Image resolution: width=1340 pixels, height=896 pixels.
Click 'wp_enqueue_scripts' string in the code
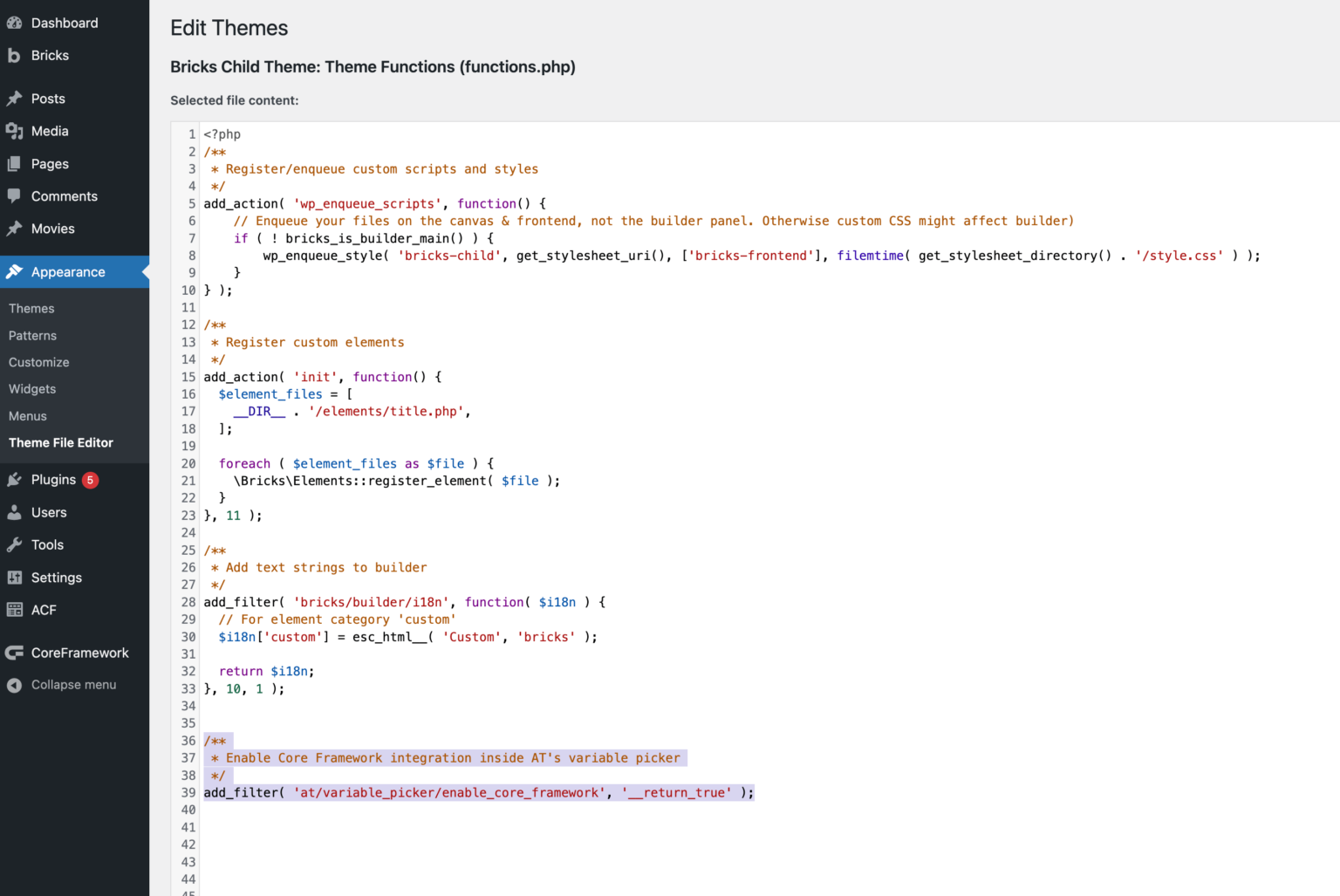click(x=367, y=203)
